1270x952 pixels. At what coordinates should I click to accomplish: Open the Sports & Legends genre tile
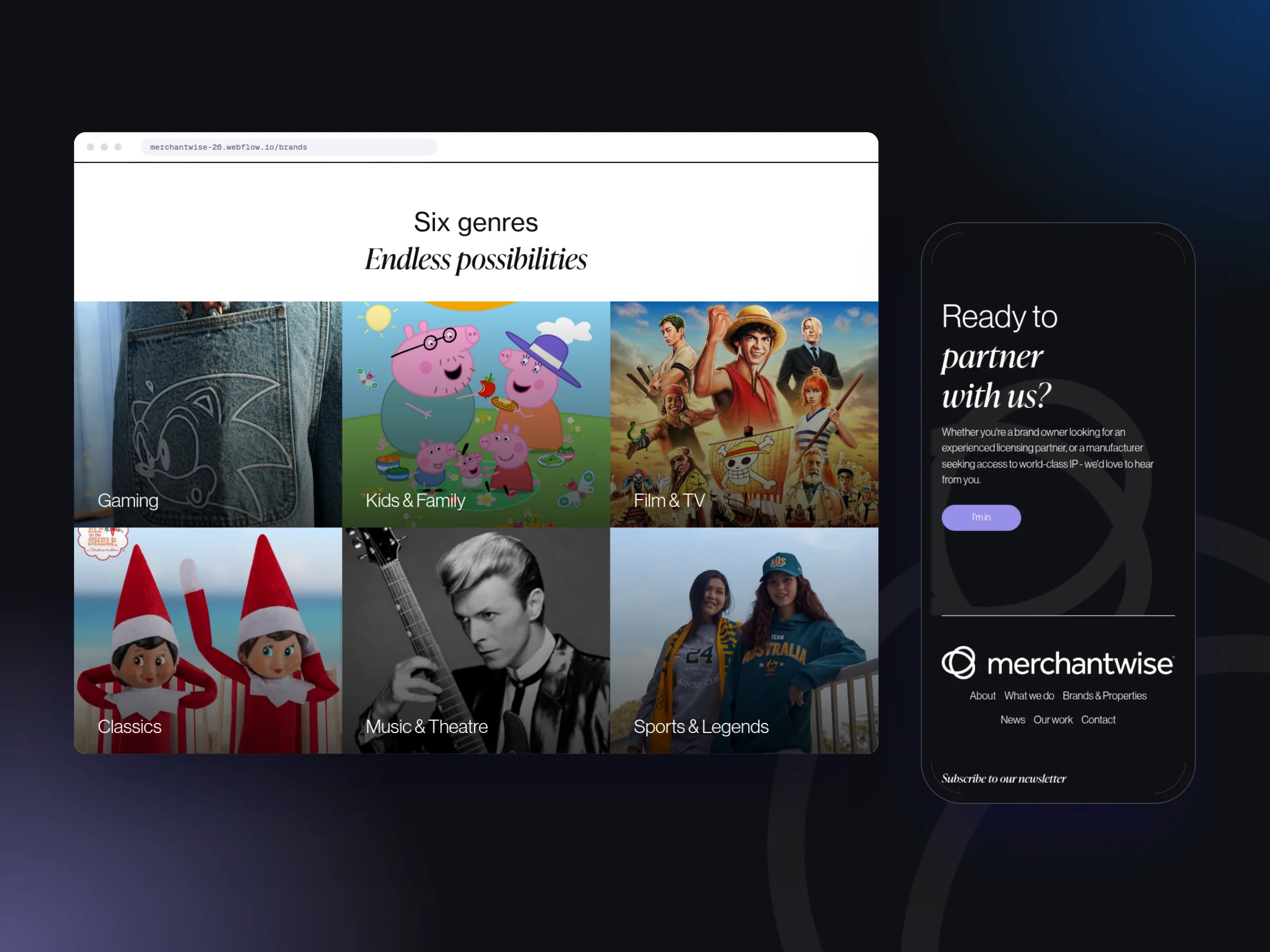[744, 640]
